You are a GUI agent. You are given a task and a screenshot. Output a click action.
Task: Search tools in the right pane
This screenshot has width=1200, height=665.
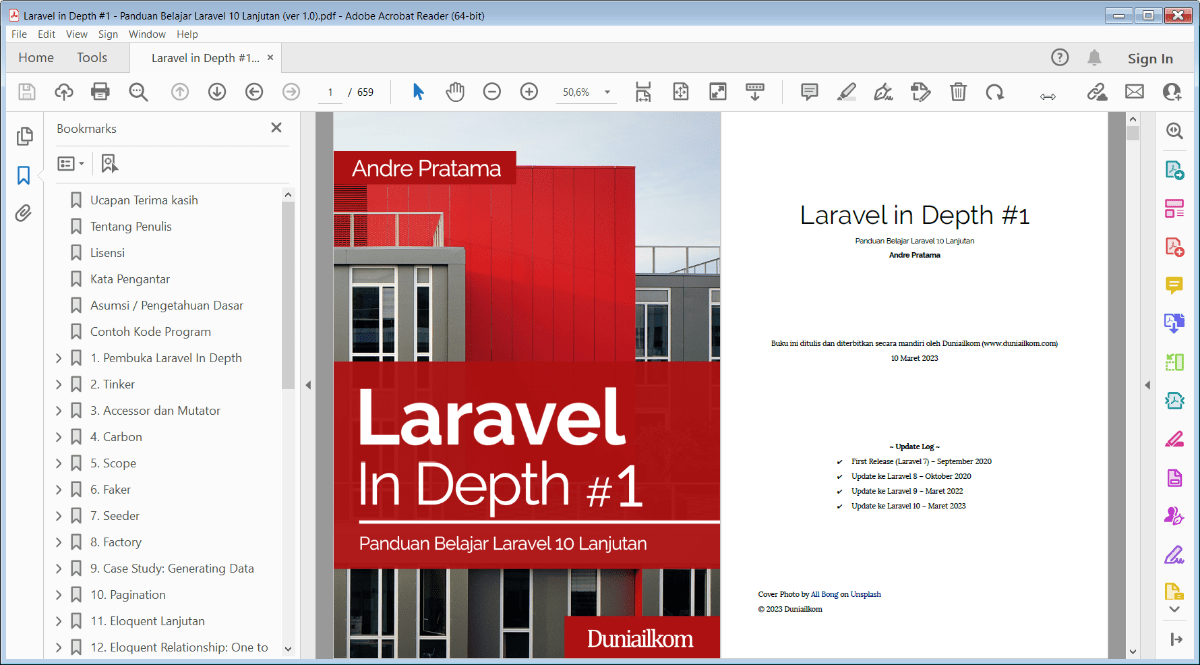point(1174,131)
